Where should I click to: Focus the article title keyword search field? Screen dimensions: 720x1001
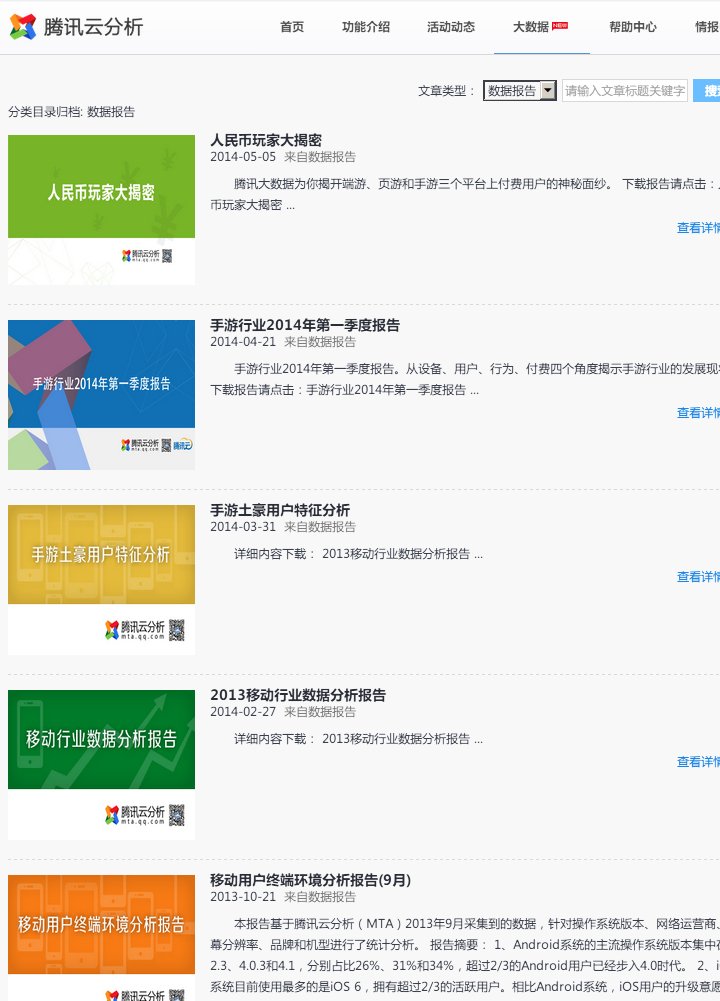pos(624,91)
